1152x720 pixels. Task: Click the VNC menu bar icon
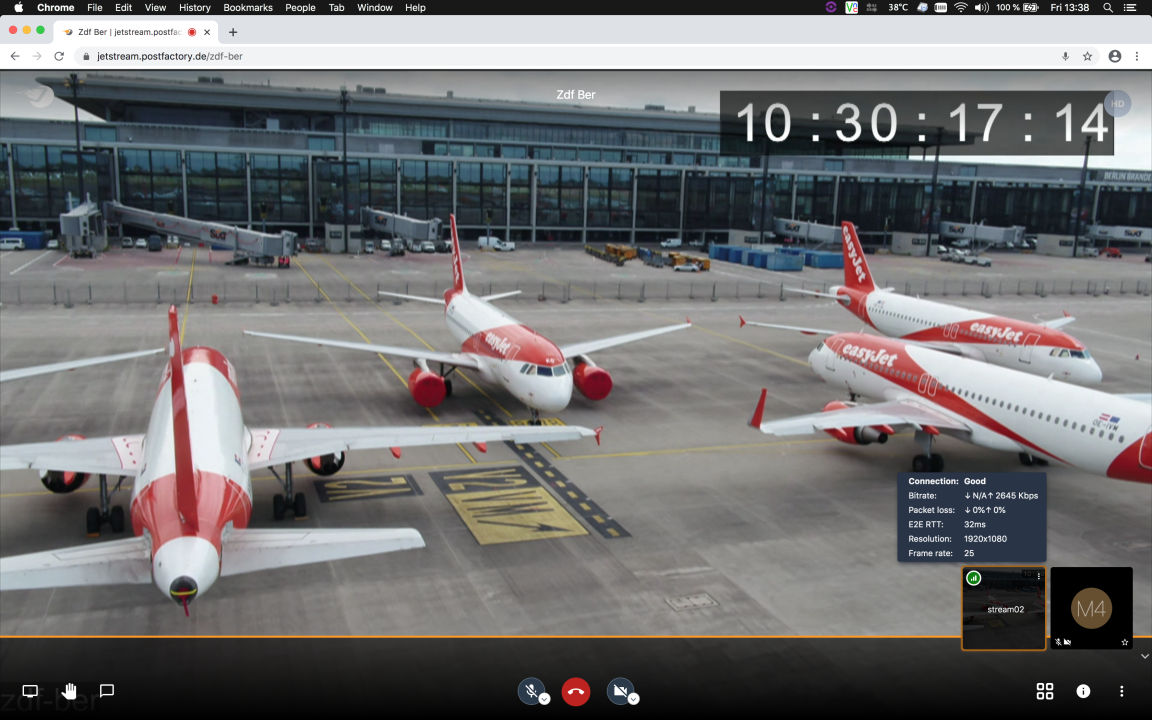pos(852,7)
